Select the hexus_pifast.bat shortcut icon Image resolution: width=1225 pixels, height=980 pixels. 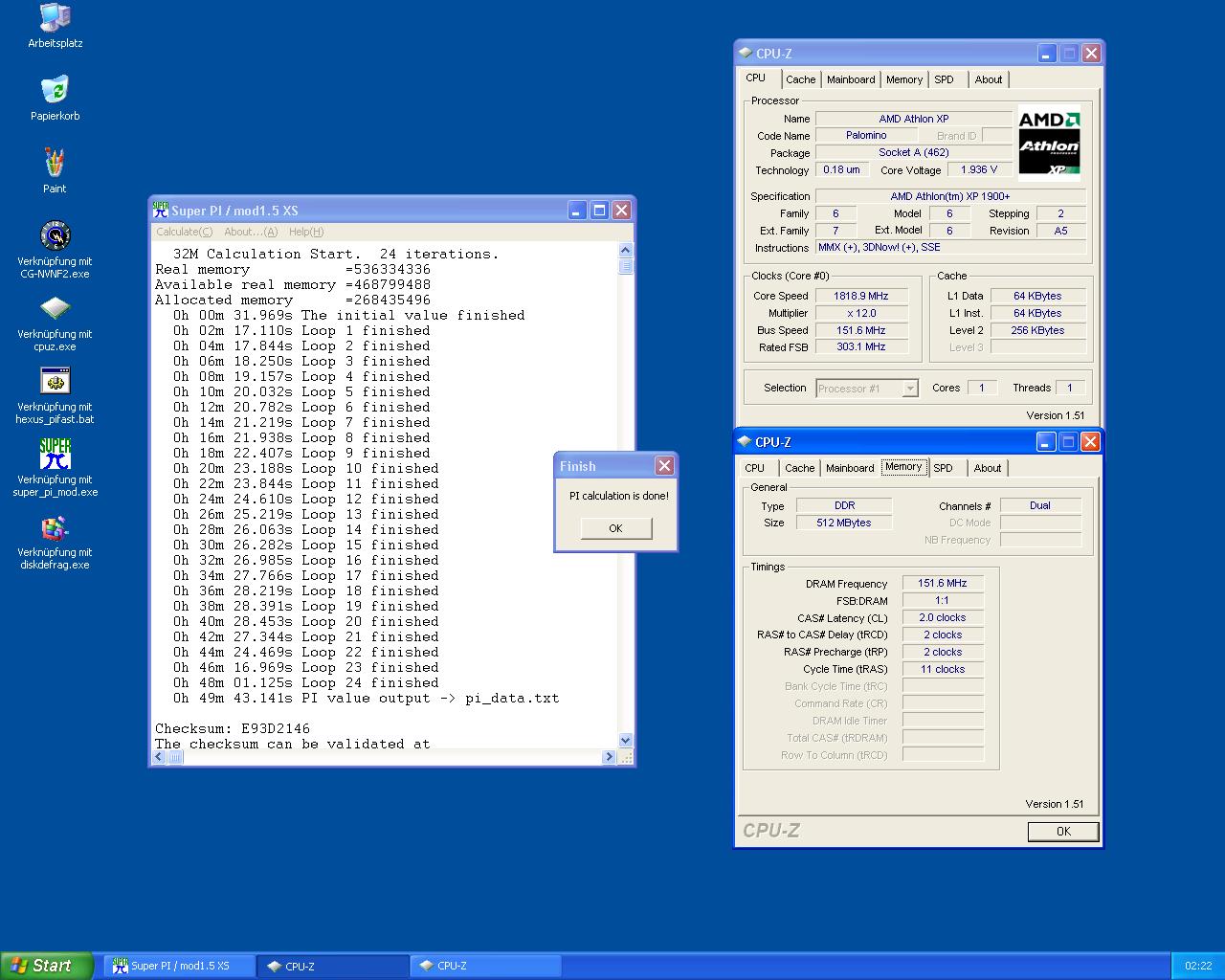point(55,395)
